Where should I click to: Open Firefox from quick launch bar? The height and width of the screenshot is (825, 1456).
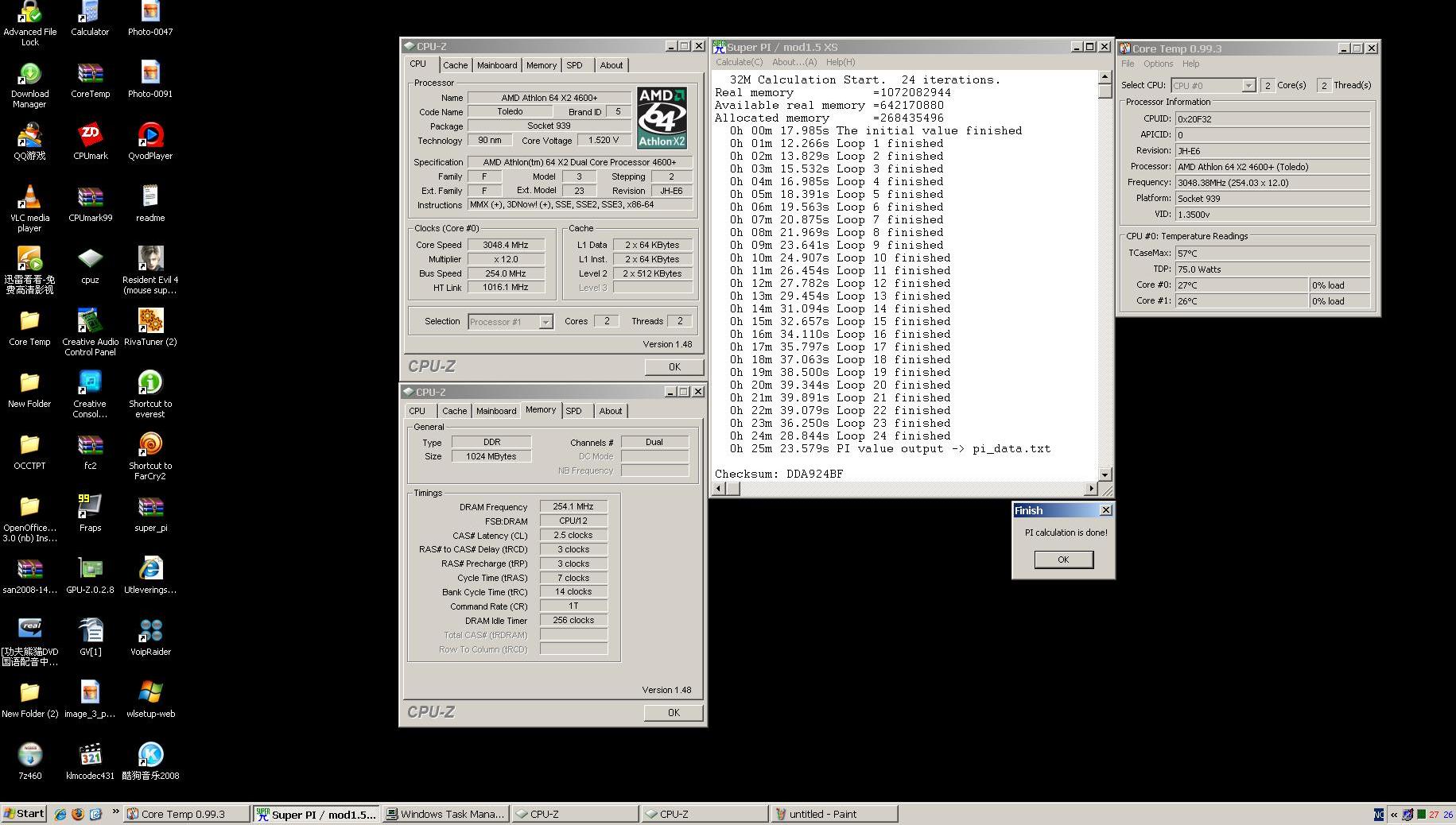tap(78, 814)
